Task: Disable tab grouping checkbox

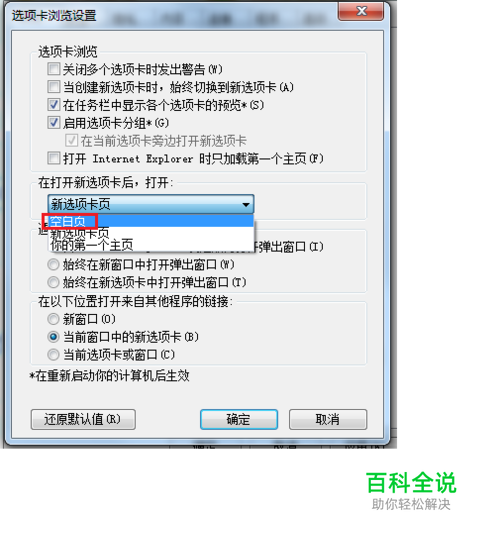Action: pyautogui.click(x=54, y=123)
